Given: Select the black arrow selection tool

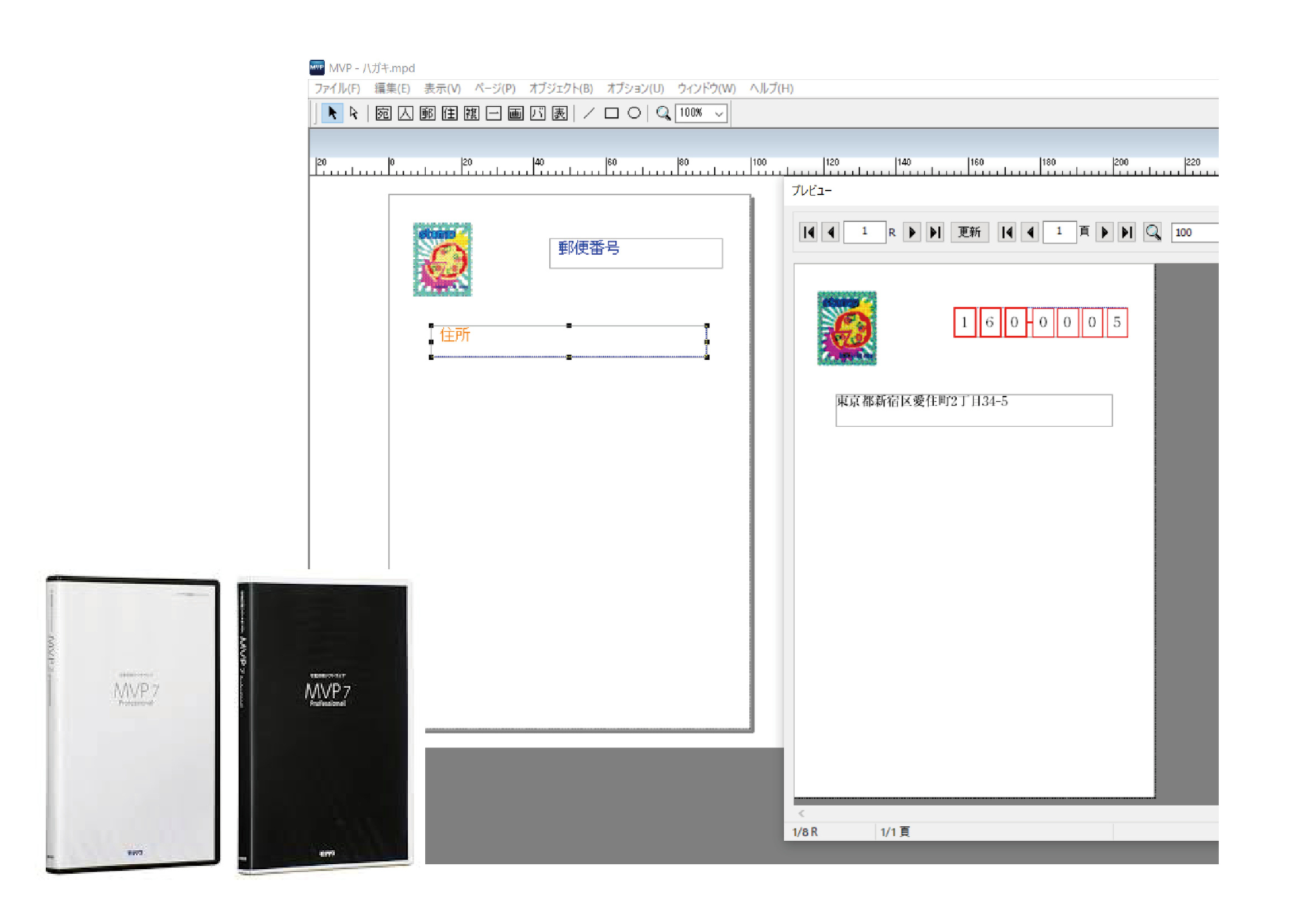Looking at the screenshot, I should tap(332, 113).
